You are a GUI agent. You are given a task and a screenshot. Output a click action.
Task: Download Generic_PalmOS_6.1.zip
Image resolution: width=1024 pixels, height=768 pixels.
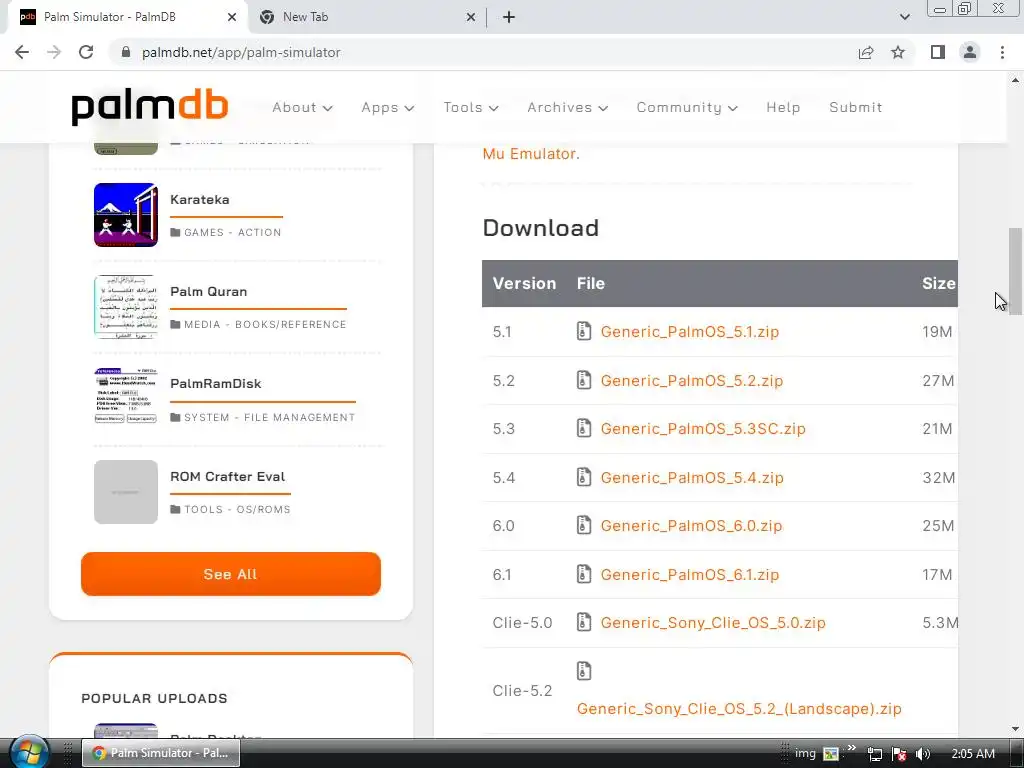point(690,575)
